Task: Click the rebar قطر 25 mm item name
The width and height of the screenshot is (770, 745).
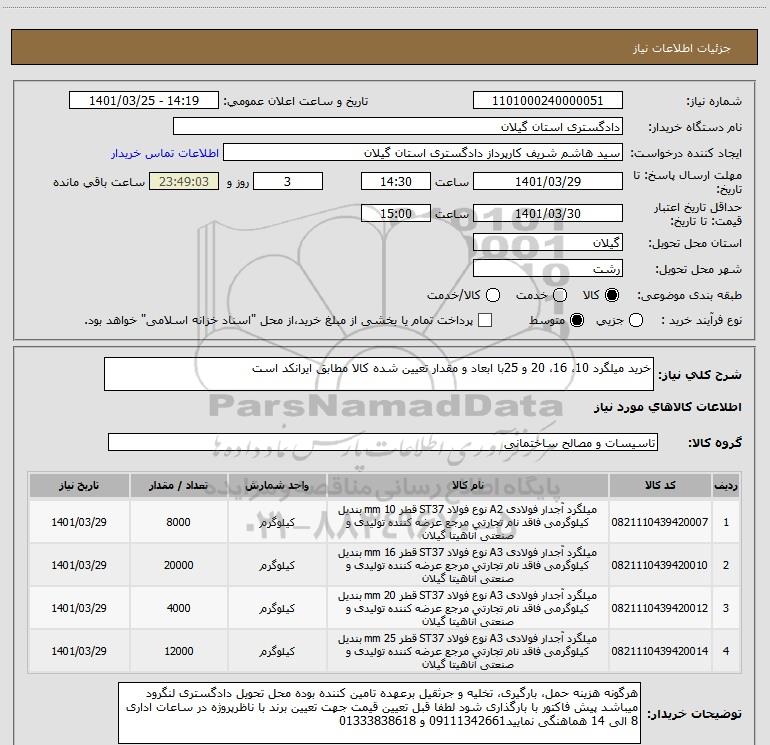Action: 468,651
